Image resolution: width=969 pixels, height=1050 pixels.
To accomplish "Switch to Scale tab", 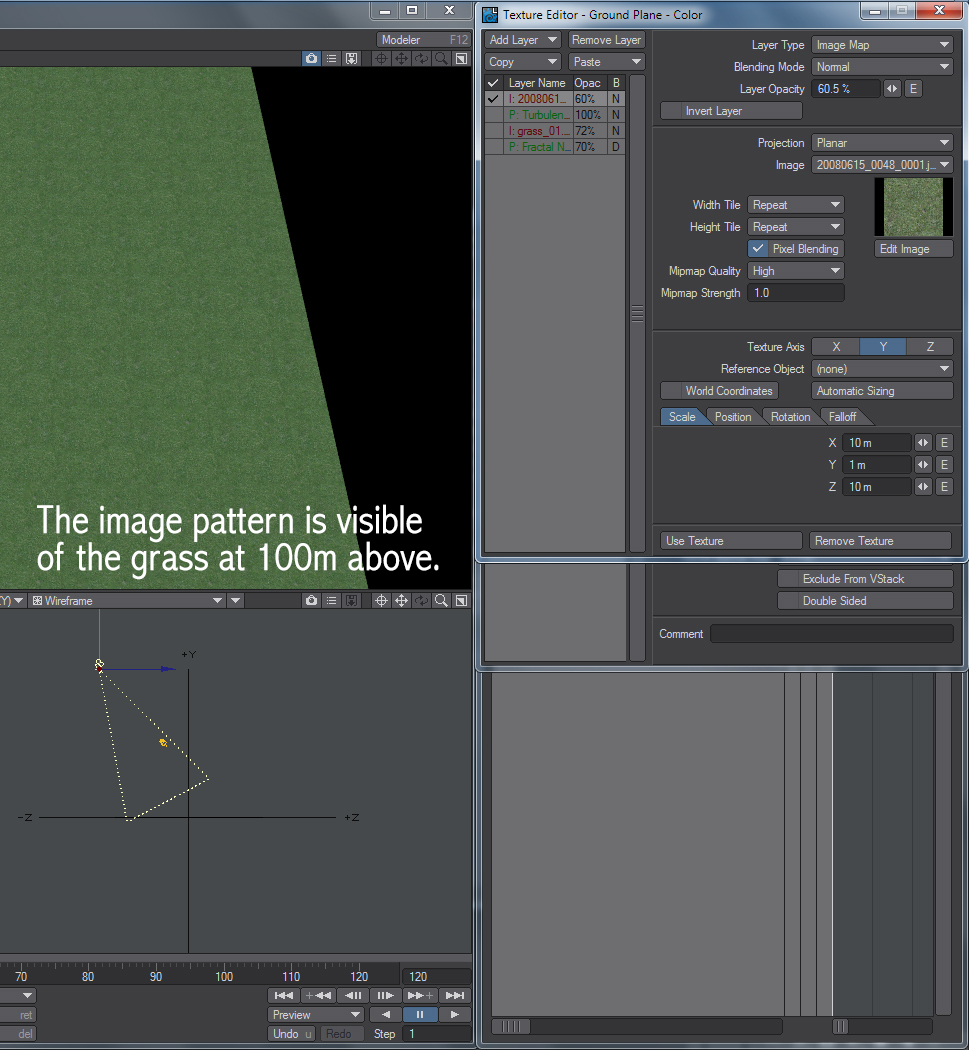I will (x=682, y=417).
